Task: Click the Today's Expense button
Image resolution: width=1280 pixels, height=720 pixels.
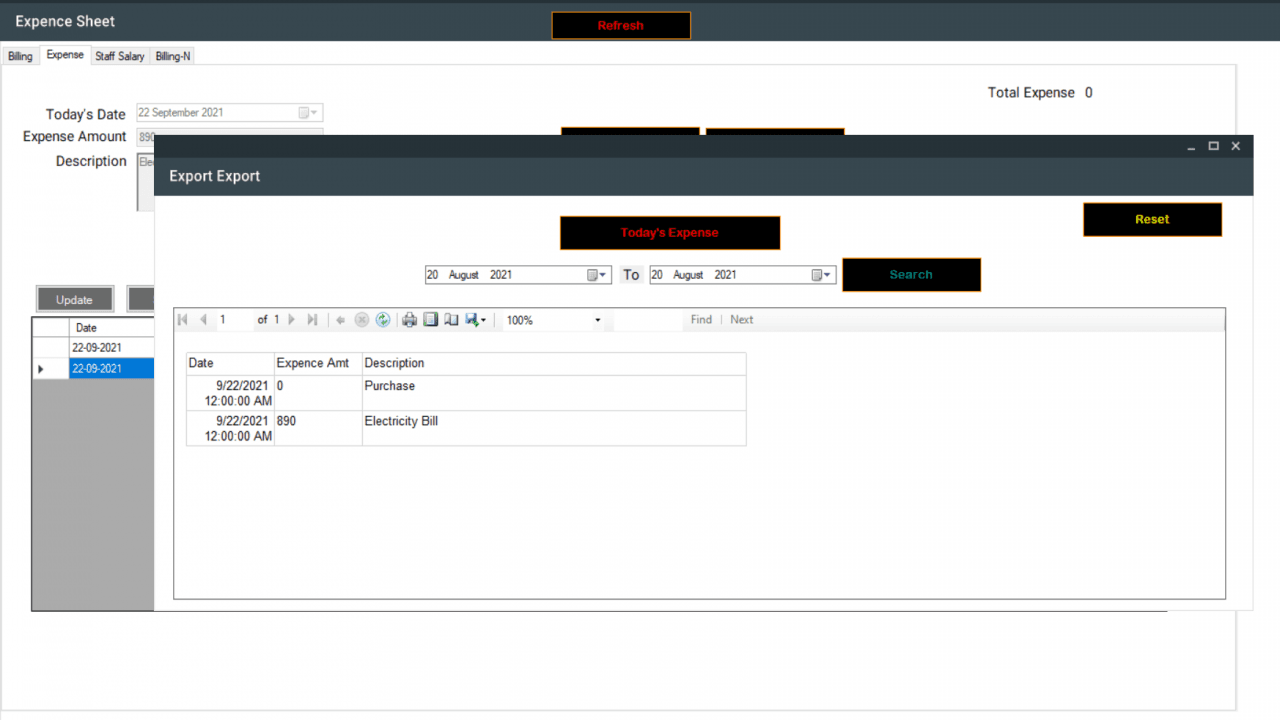Action: tap(670, 233)
